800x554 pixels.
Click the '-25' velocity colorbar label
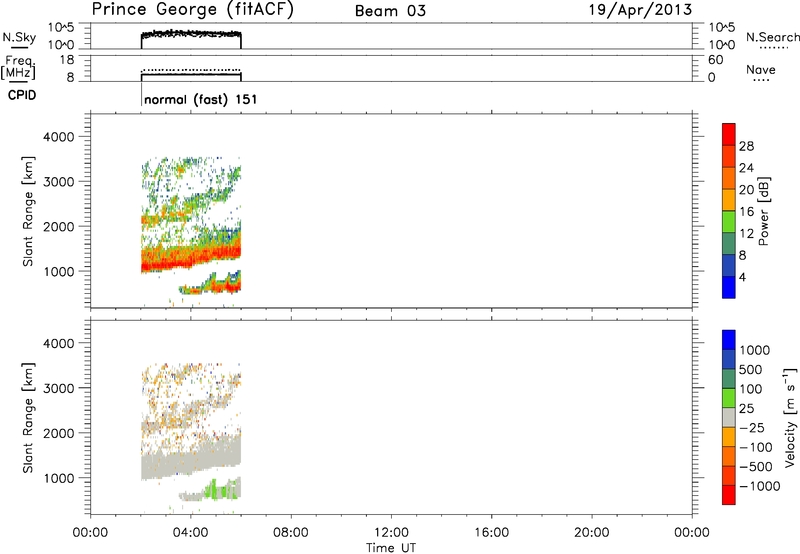click(752, 427)
